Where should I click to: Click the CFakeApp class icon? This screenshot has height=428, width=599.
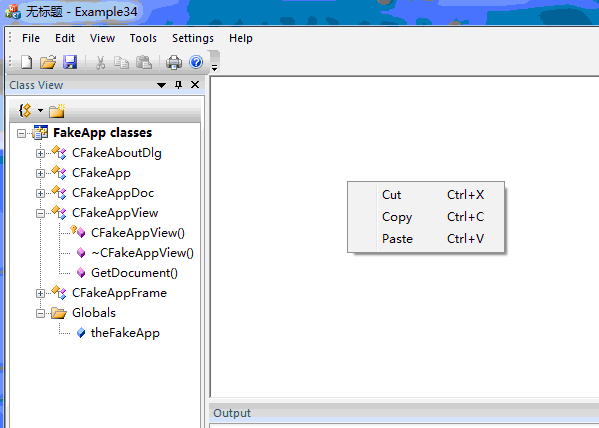pyautogui.click(x=59, y=173)
